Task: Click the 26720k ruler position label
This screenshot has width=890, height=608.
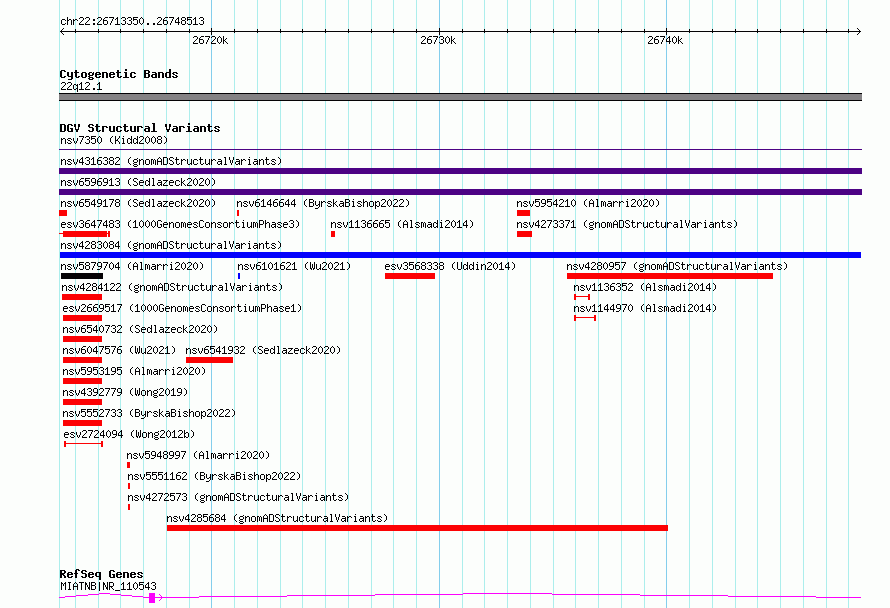Action: click(210, 40)
